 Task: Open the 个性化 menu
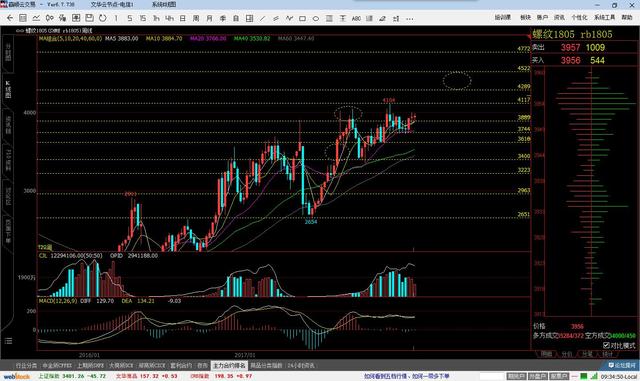tap(579, 17)
